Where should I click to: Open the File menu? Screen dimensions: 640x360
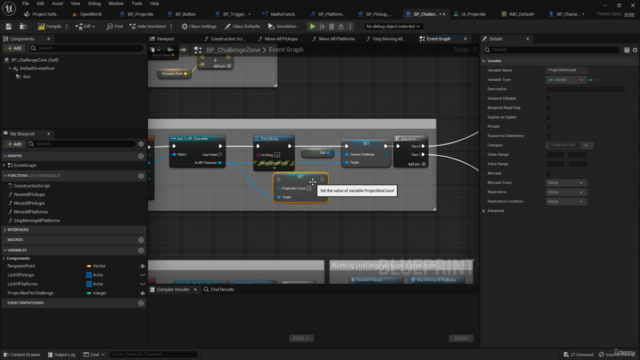(x=25, y=4)
